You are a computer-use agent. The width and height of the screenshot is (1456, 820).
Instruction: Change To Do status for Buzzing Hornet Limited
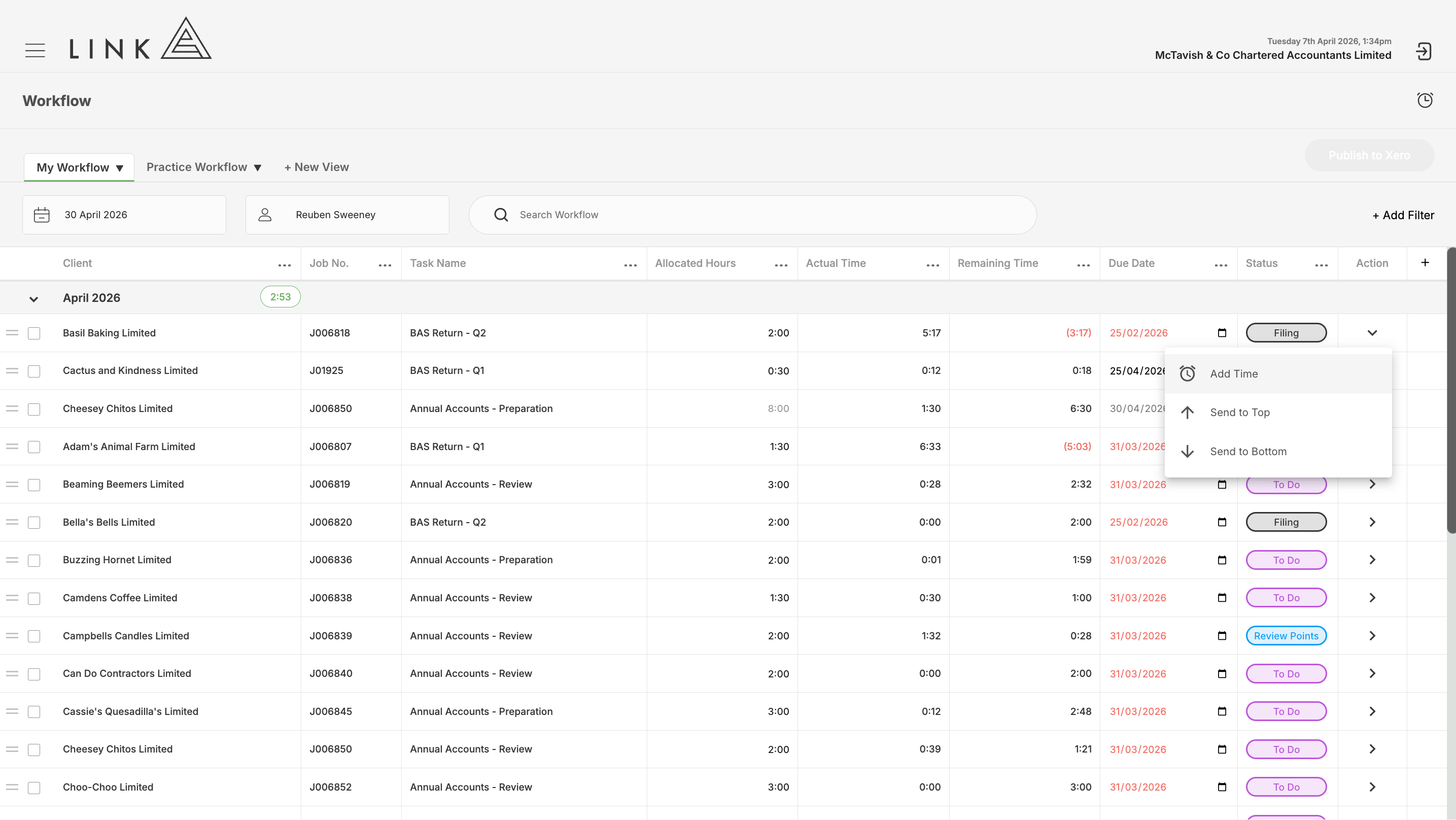(1286, 560)
